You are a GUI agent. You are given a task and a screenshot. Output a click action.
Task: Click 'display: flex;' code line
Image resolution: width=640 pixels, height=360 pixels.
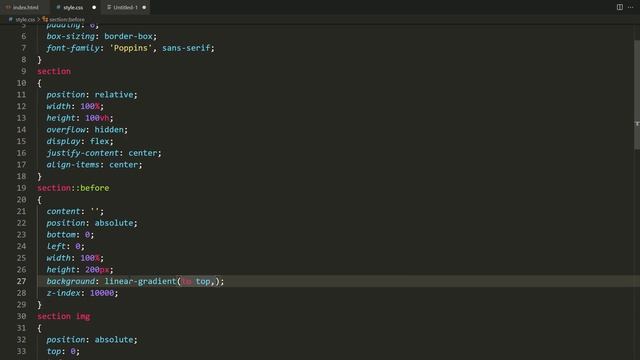80,141
